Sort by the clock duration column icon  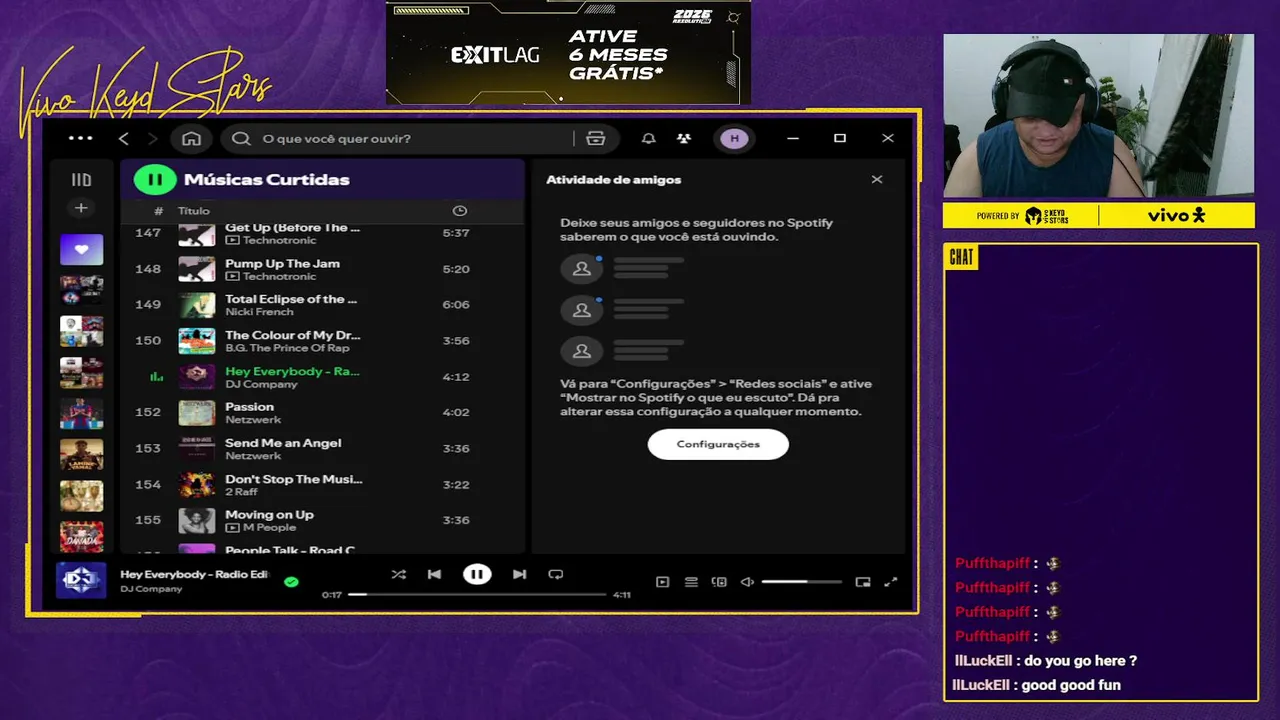(x=459, y=211)
